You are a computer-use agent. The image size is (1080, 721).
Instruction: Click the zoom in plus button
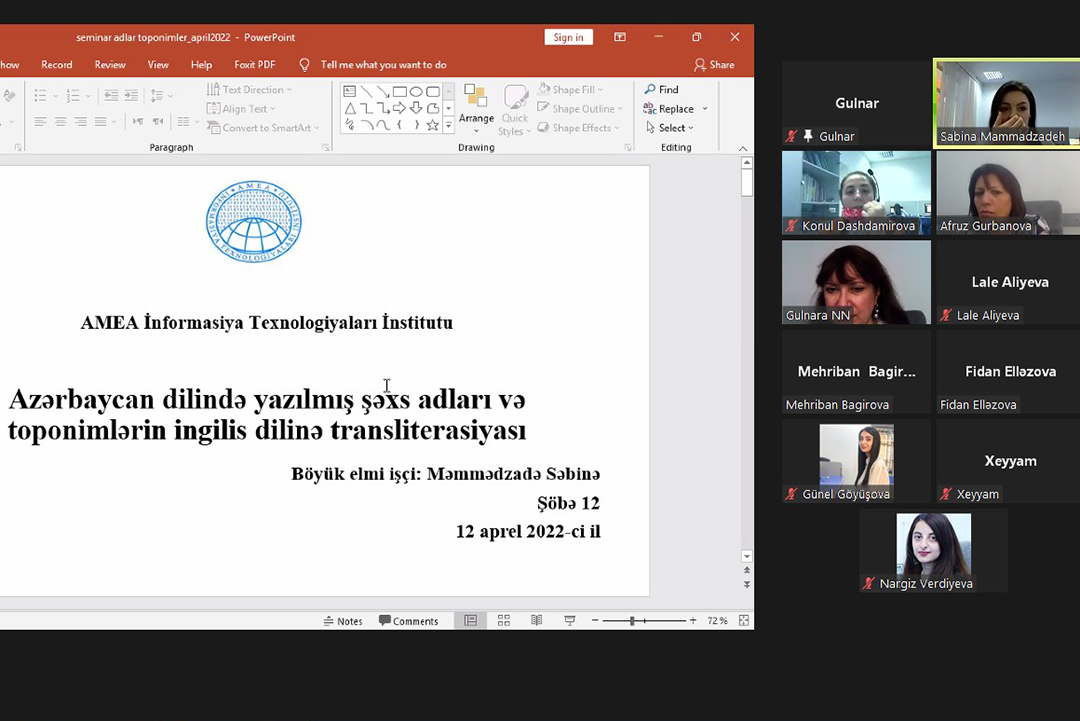693,620
